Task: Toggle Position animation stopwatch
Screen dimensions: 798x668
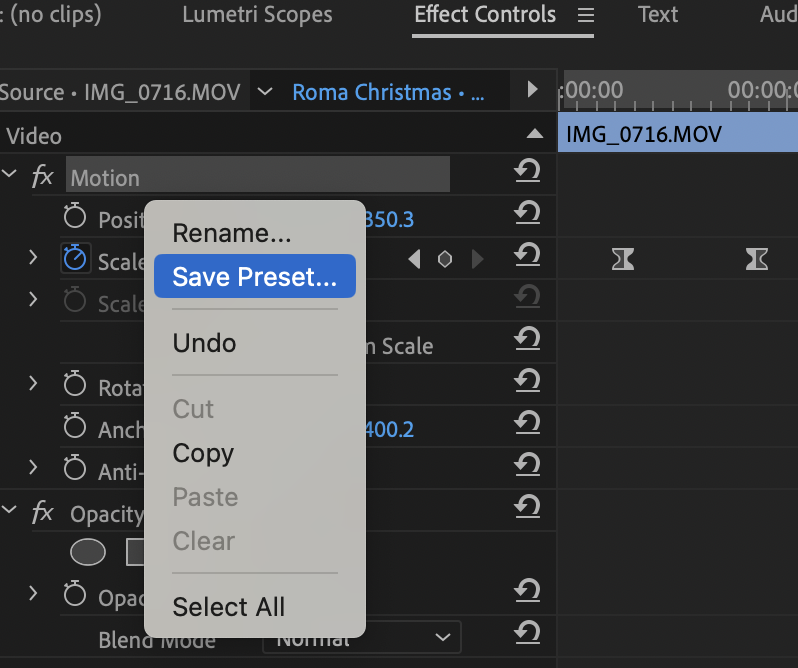Action: [75, 216]
